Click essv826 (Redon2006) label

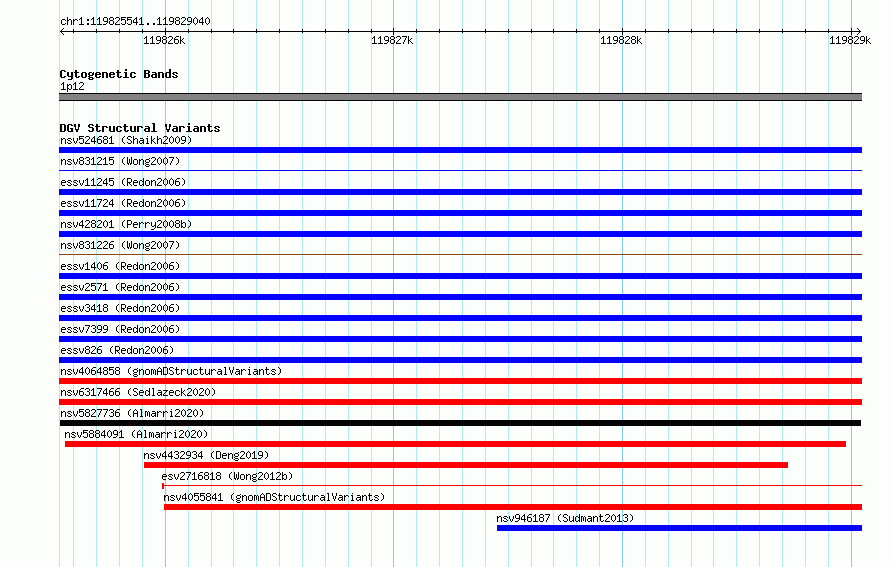(x=117, y=350)
